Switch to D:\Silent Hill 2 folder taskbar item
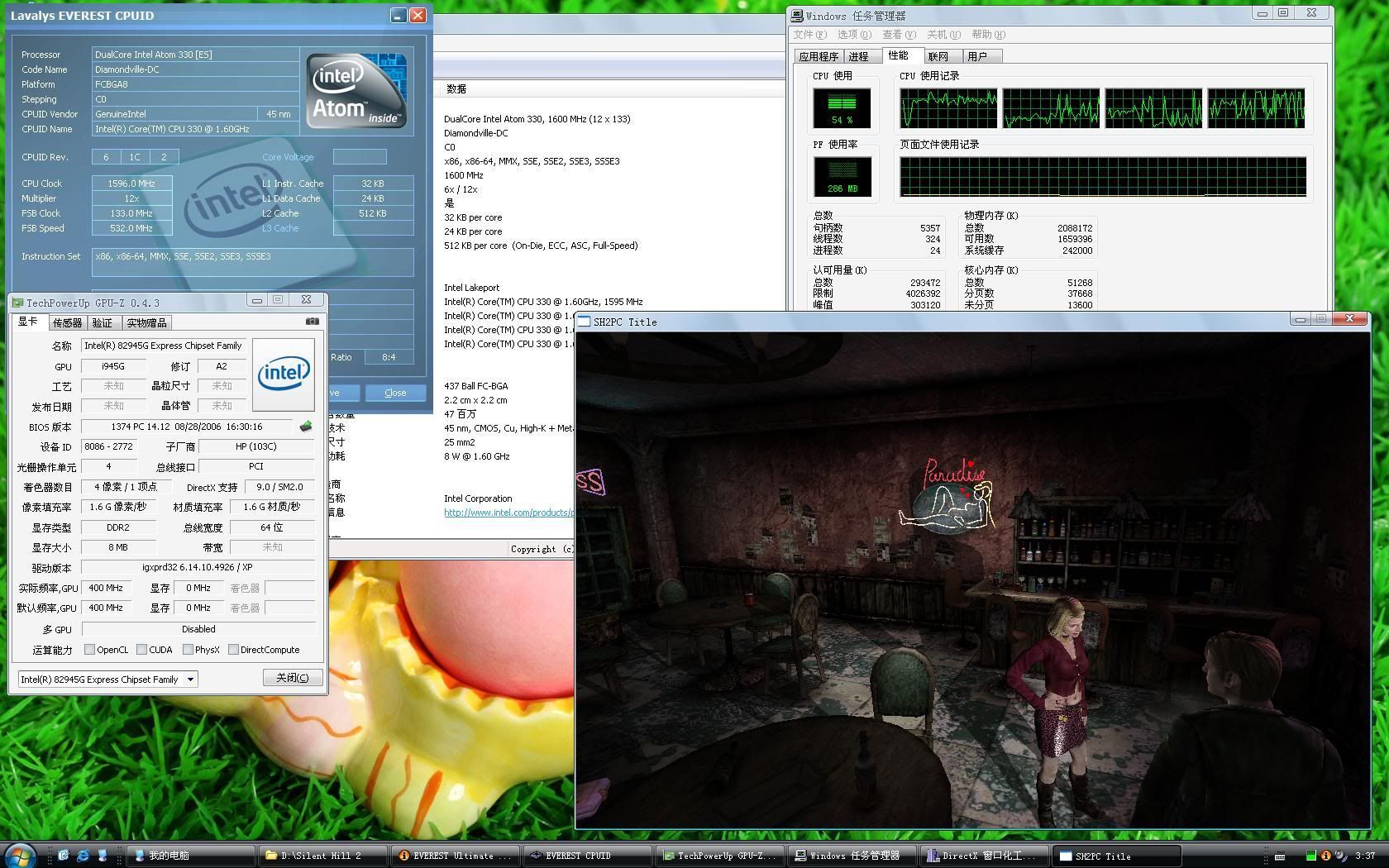This screenshot has height=868, width=1389. [x=323, y=856]
